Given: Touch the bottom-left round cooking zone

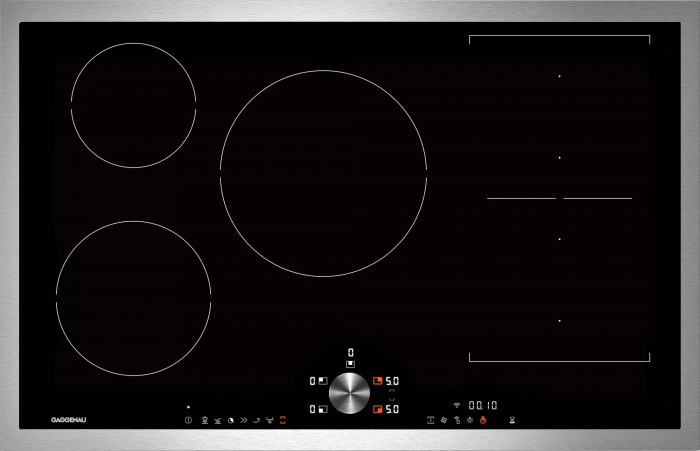Looking at the screenshot, I should 133,298.
